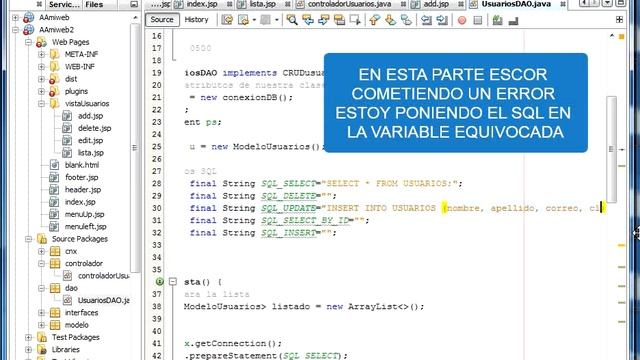Click the Comment code icon

tap(497, 20)
